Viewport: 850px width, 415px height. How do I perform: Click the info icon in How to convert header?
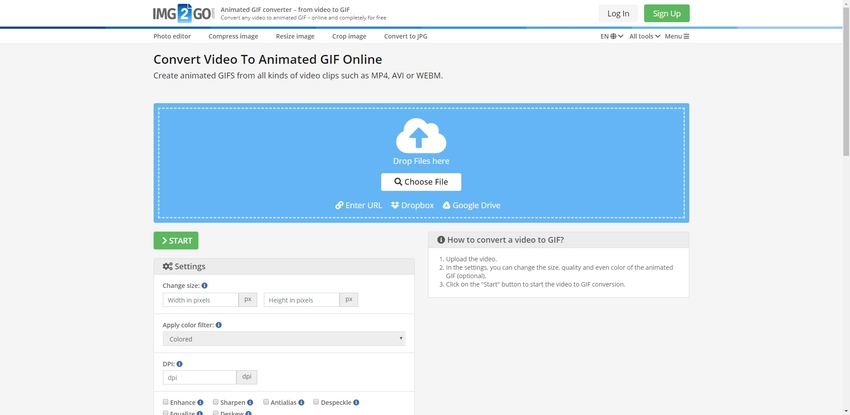[441, 239]
